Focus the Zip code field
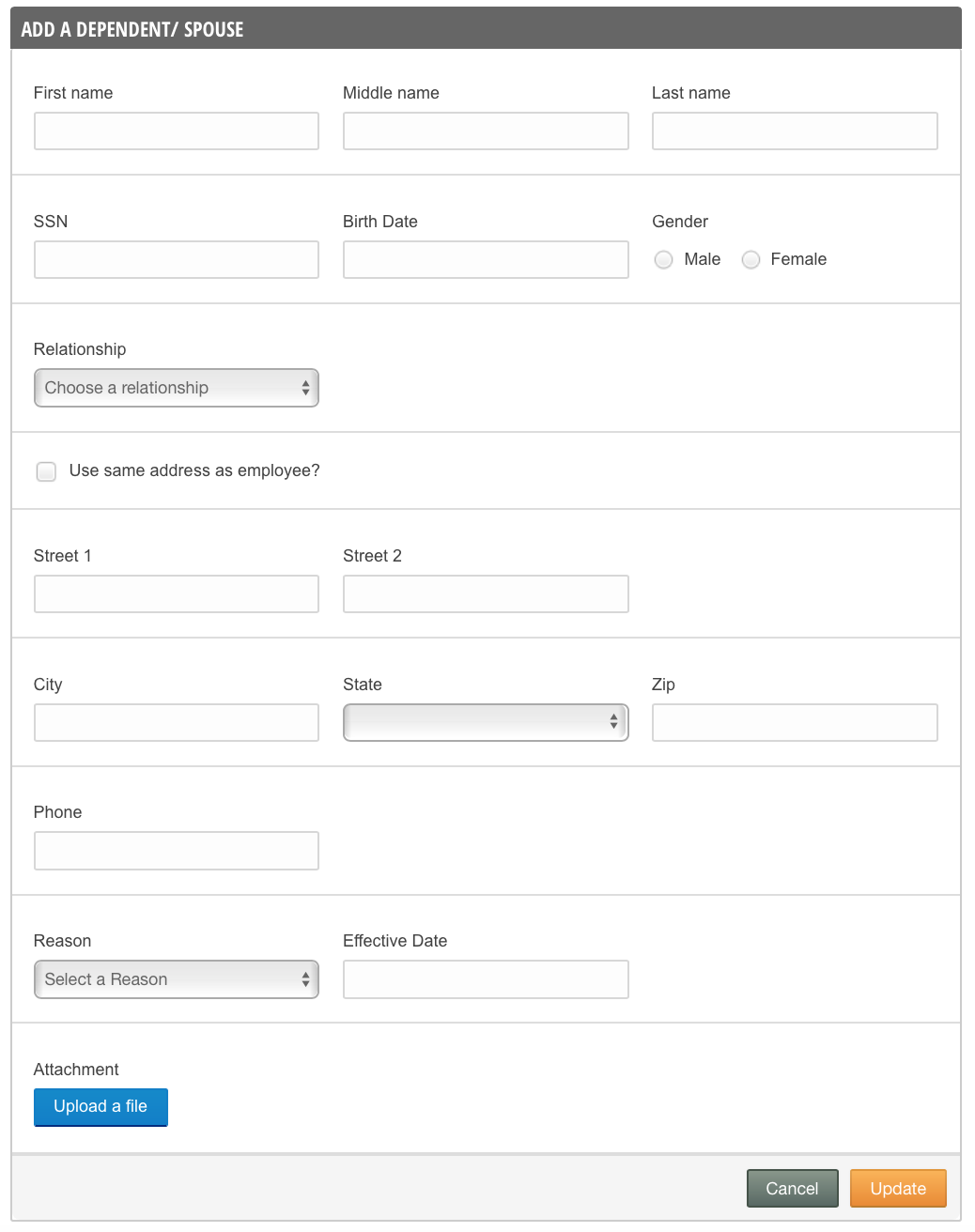 click(795, 723)
